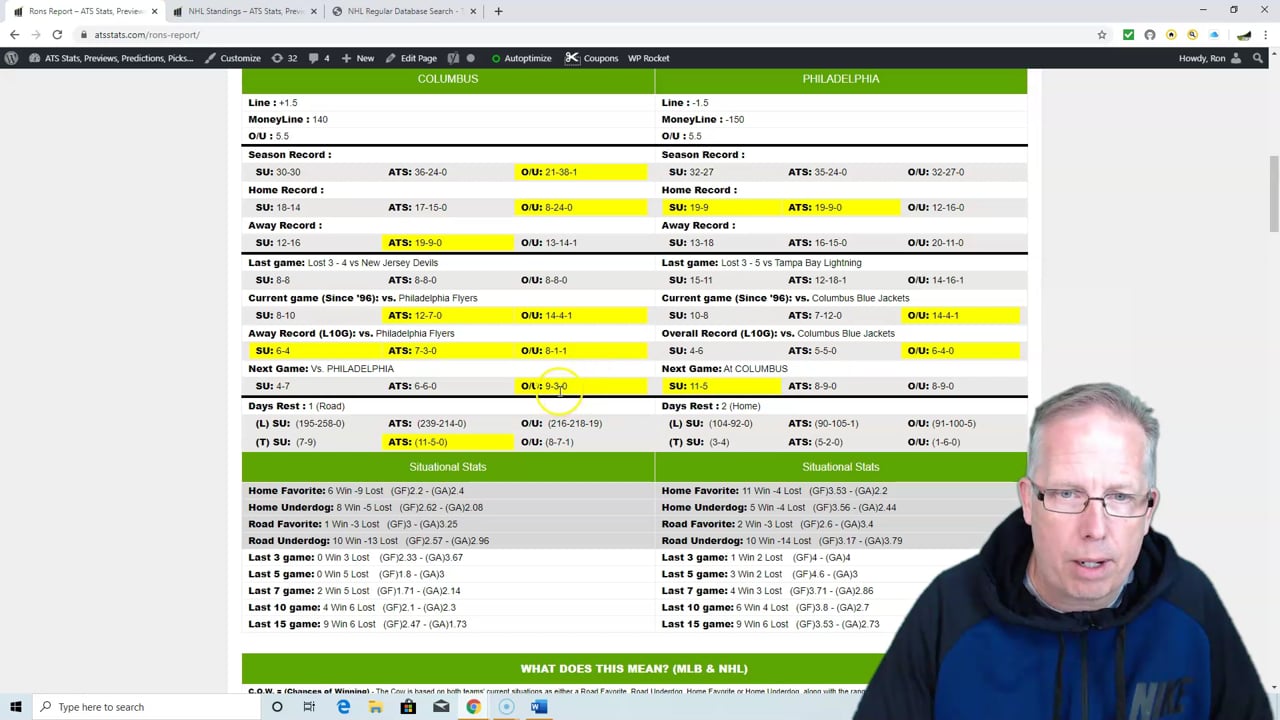Viewport: 1280px width, 720px height.
Task: Click New in the WordPress admin bar
Action: pyautogui.click(x=357, y=58)
